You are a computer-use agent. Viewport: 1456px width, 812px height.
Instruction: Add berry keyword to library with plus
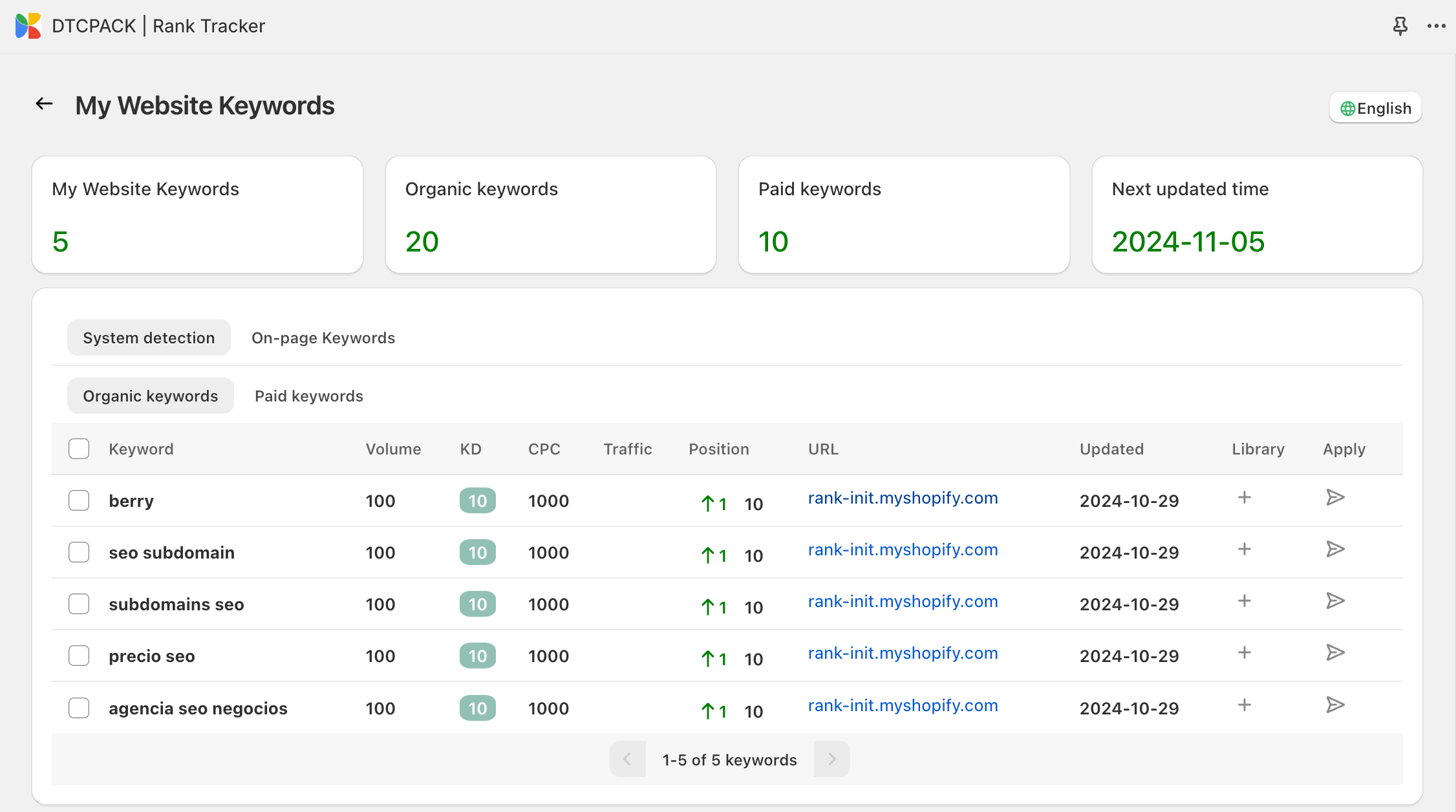[x=1244, y=497]
